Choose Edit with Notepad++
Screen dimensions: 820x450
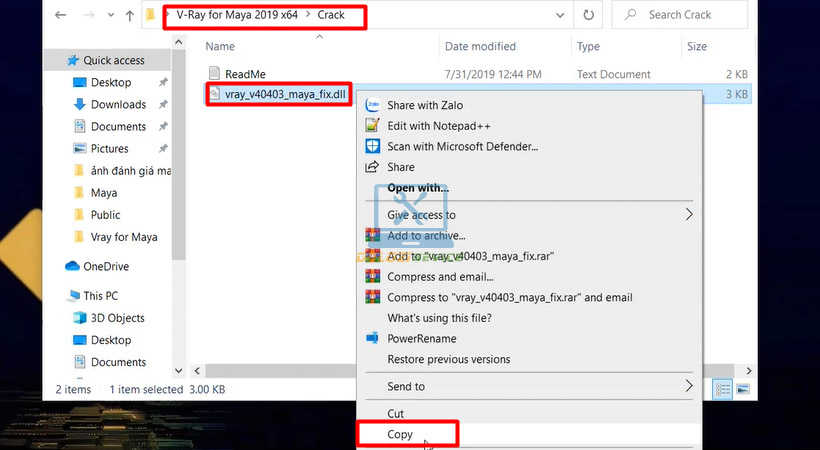[x=439, y=126]
